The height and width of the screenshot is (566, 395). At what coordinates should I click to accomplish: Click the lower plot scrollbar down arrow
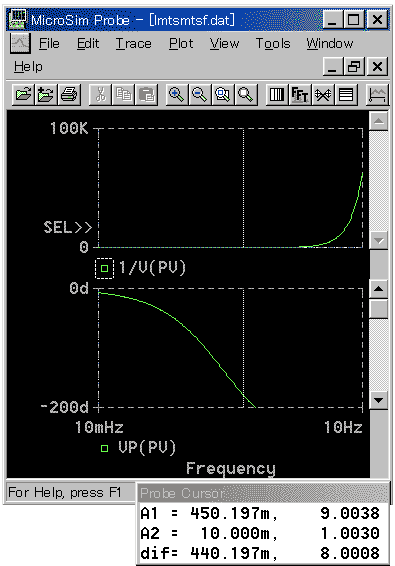pos(379,400)
